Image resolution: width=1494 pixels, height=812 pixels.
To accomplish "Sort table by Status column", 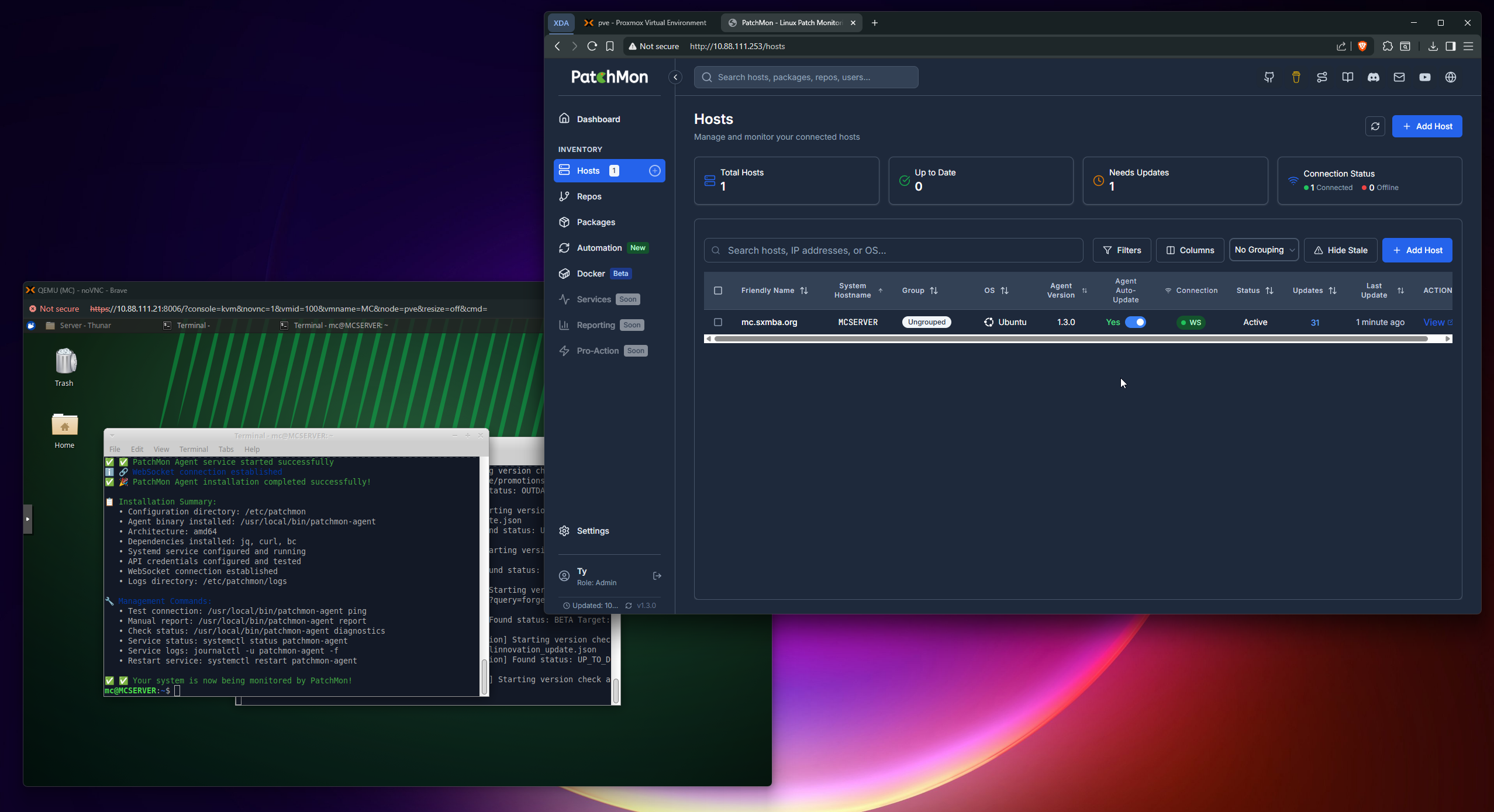I will pos(1254,291).
